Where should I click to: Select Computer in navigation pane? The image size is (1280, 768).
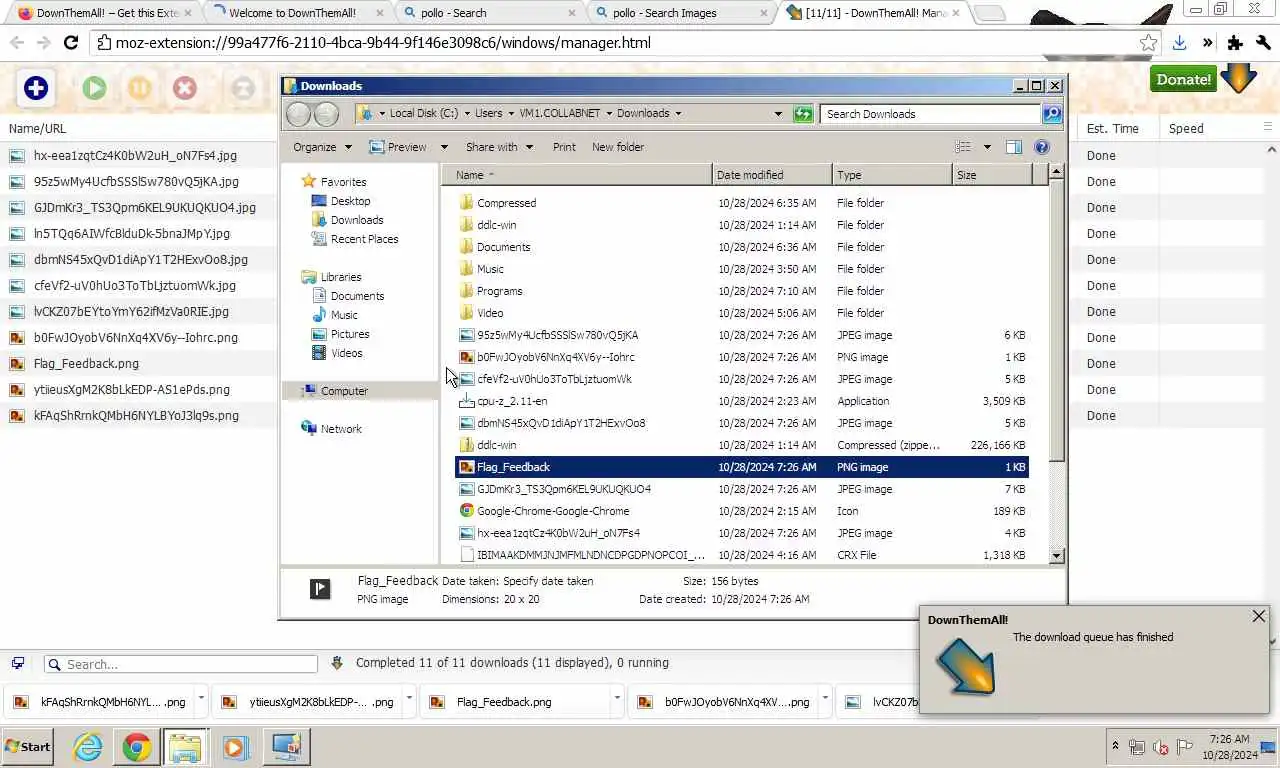click(x=344, y=391)
